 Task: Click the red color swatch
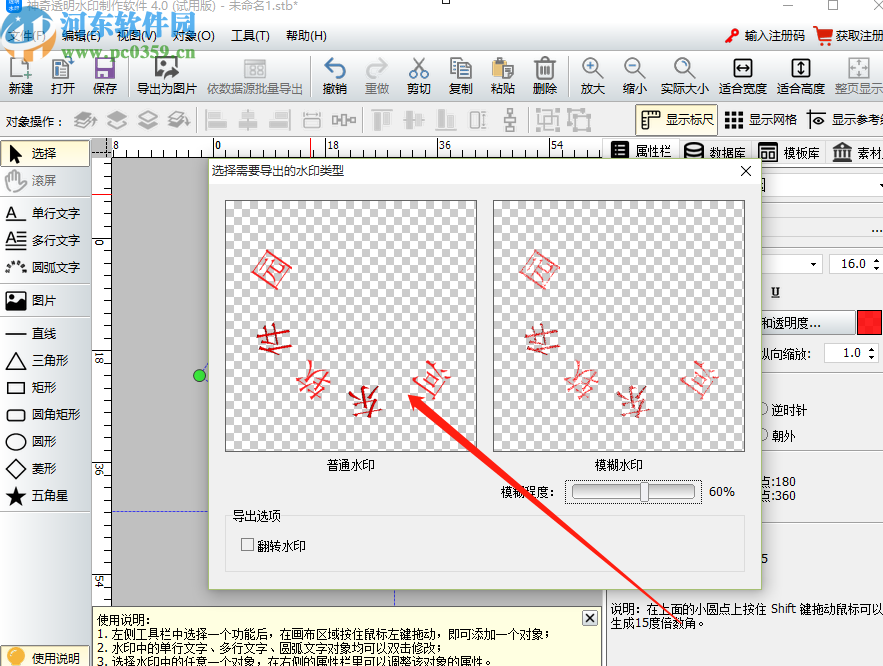click(x=869, y=323)
